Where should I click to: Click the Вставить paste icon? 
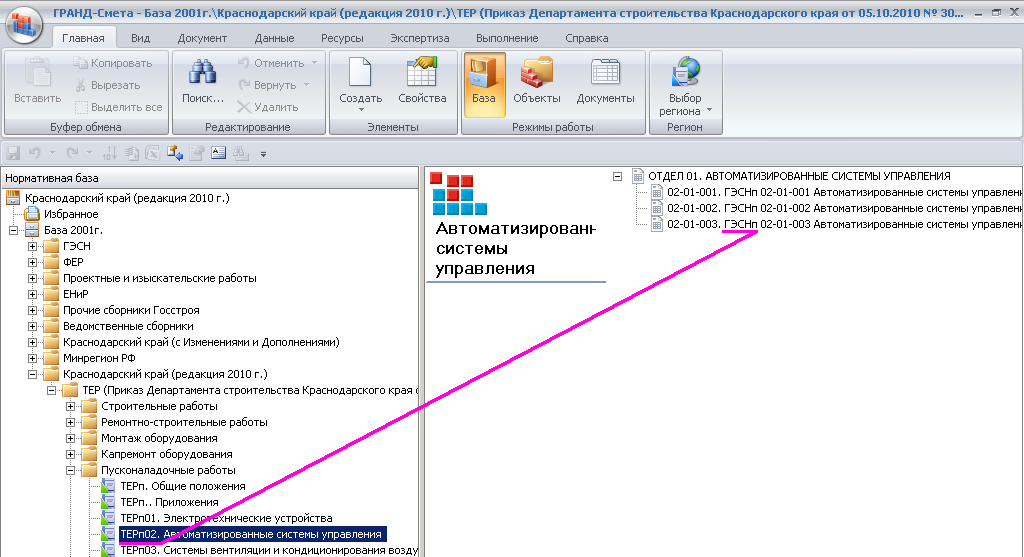(37, 73)
